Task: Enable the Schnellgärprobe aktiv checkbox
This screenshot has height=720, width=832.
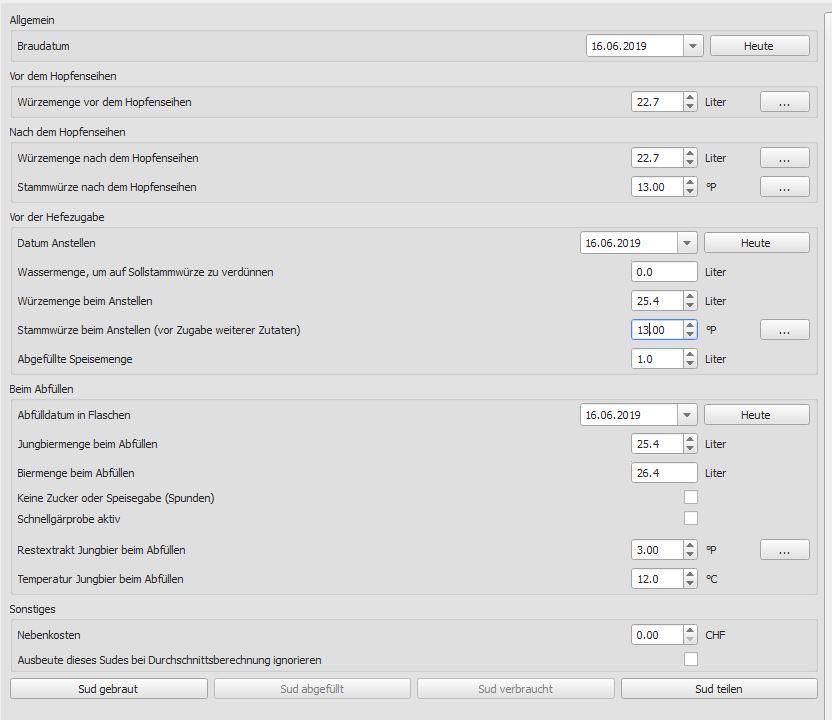Action: [x=690, y=518]
